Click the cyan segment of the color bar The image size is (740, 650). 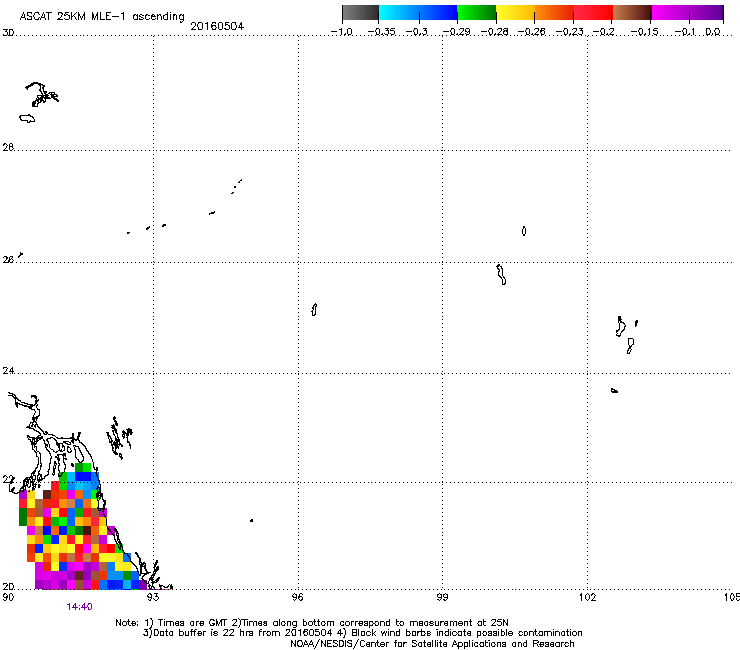[398, 13]
